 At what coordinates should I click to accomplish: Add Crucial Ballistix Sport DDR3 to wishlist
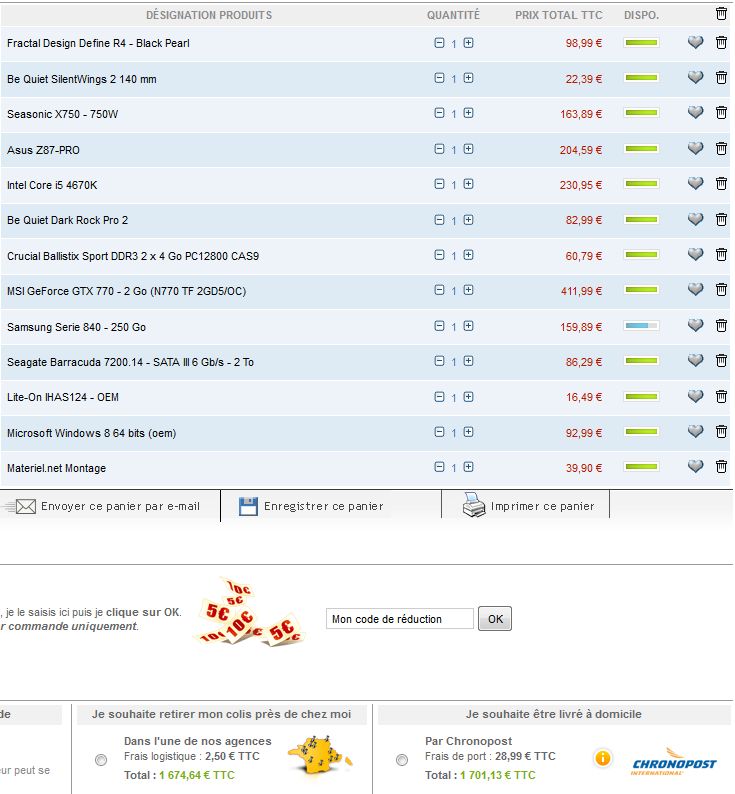695,254
